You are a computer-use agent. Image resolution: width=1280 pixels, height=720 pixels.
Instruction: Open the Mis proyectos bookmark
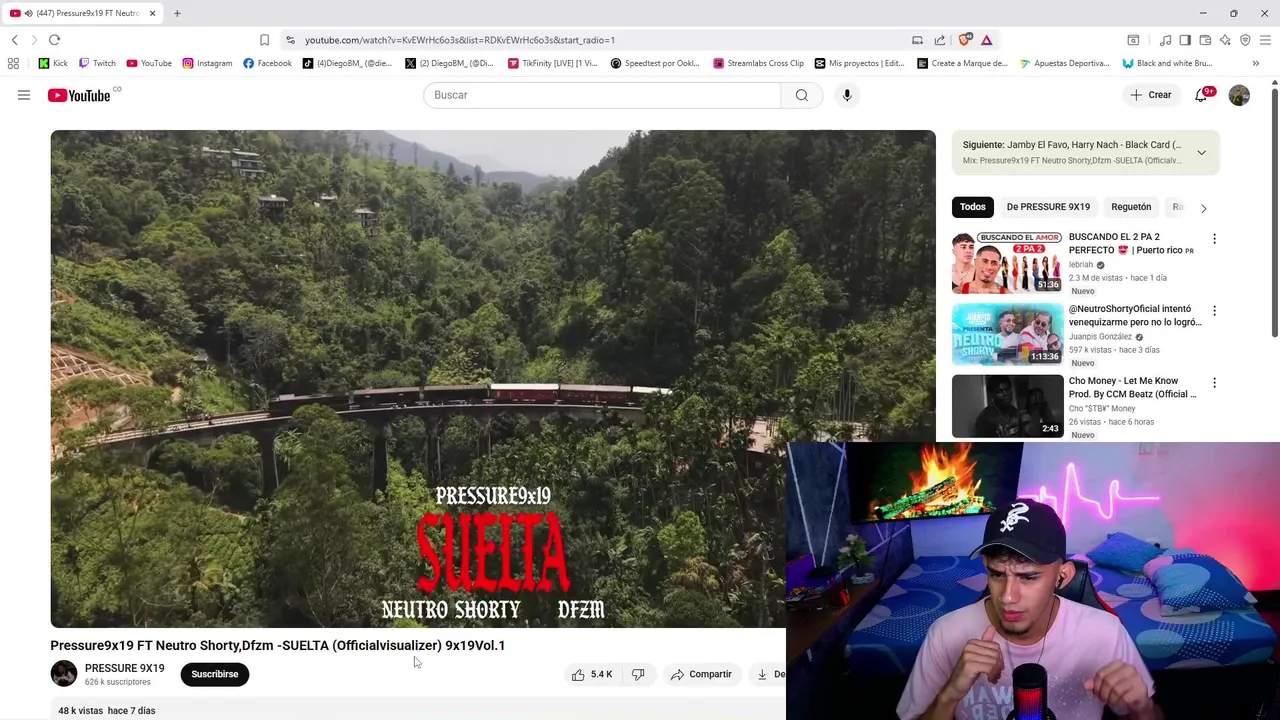point(859,63)
